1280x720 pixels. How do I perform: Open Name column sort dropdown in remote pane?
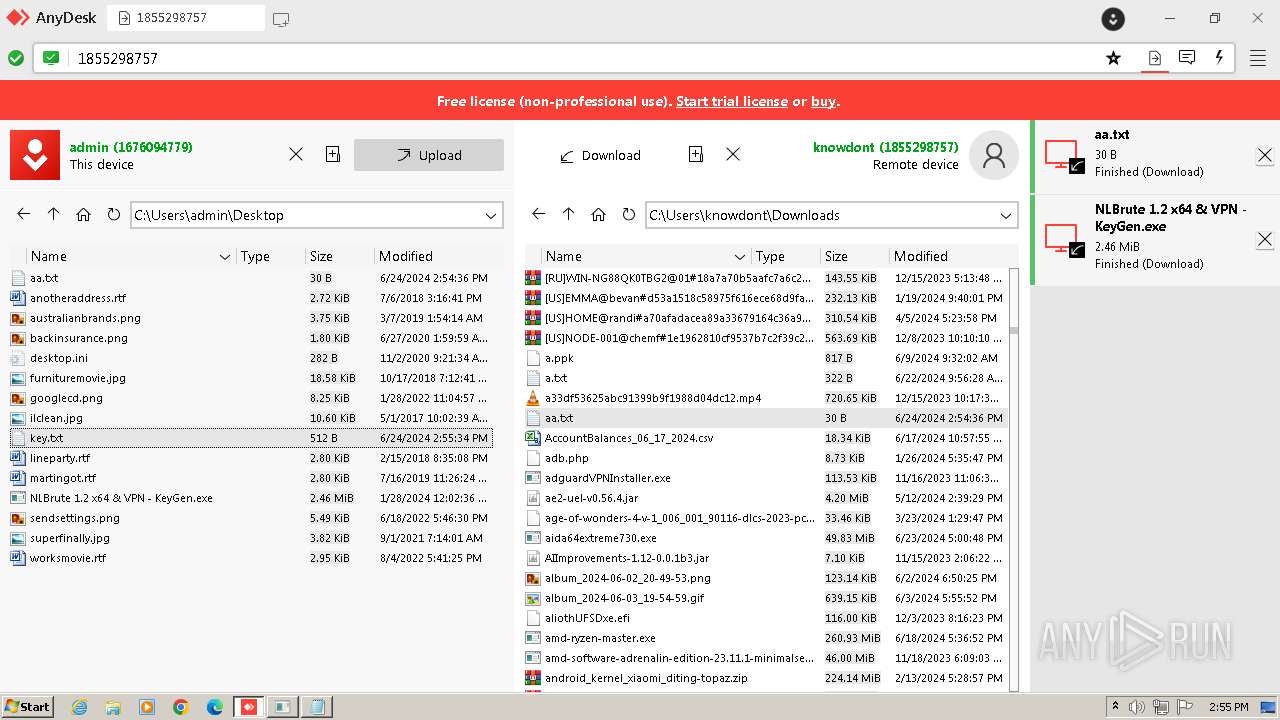(740, 257)
